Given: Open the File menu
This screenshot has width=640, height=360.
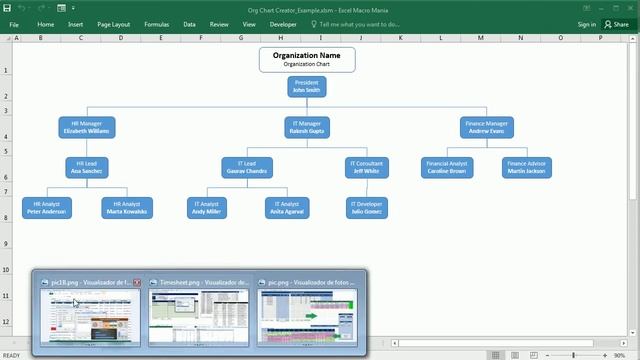Looking at the screenshot, I should click(x=14, y=24).
